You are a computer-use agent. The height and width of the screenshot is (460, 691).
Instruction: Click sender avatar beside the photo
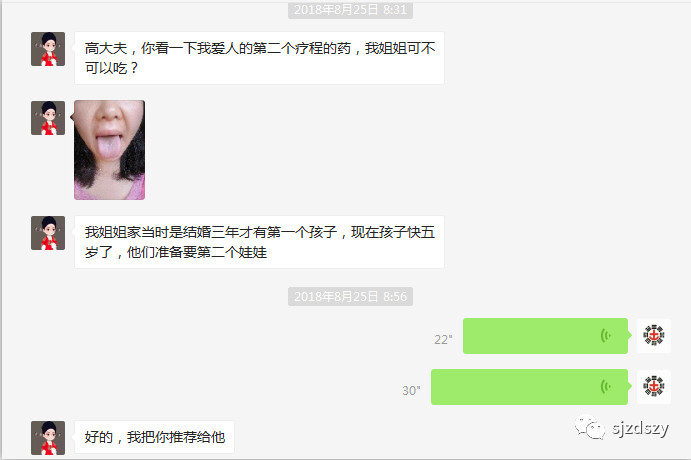(48, 118)
